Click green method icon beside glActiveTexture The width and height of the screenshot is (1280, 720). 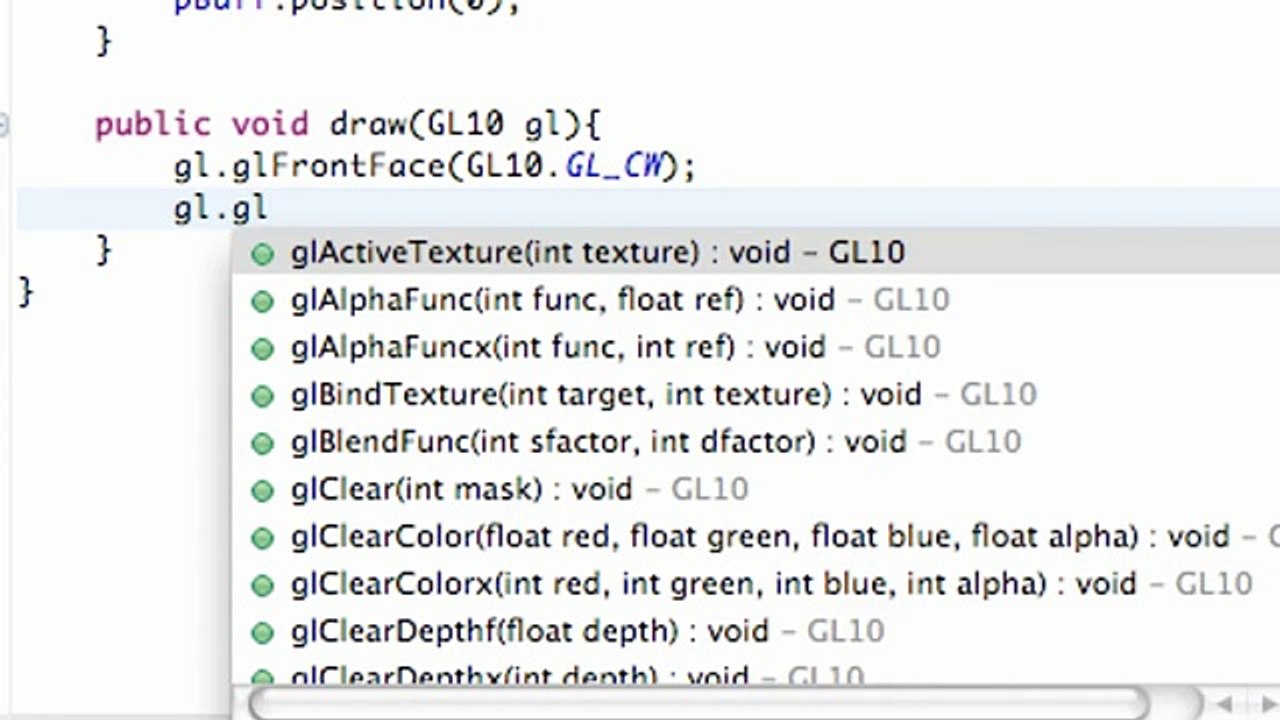tap(262, 253)
